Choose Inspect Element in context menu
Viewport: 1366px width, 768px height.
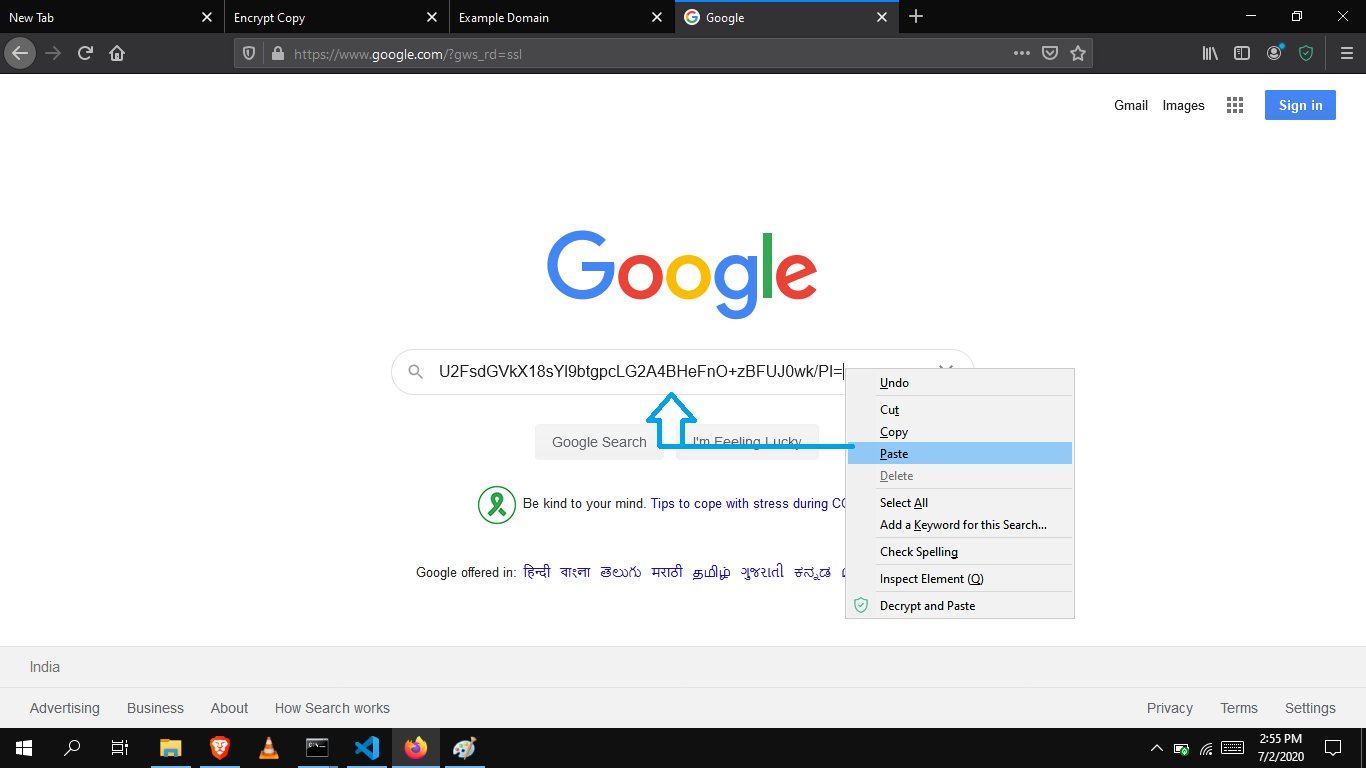(x=960, y=579)
